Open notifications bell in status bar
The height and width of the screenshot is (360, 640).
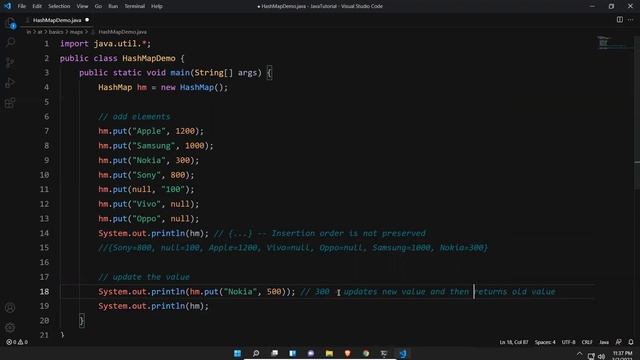click(x=631, y=342)
